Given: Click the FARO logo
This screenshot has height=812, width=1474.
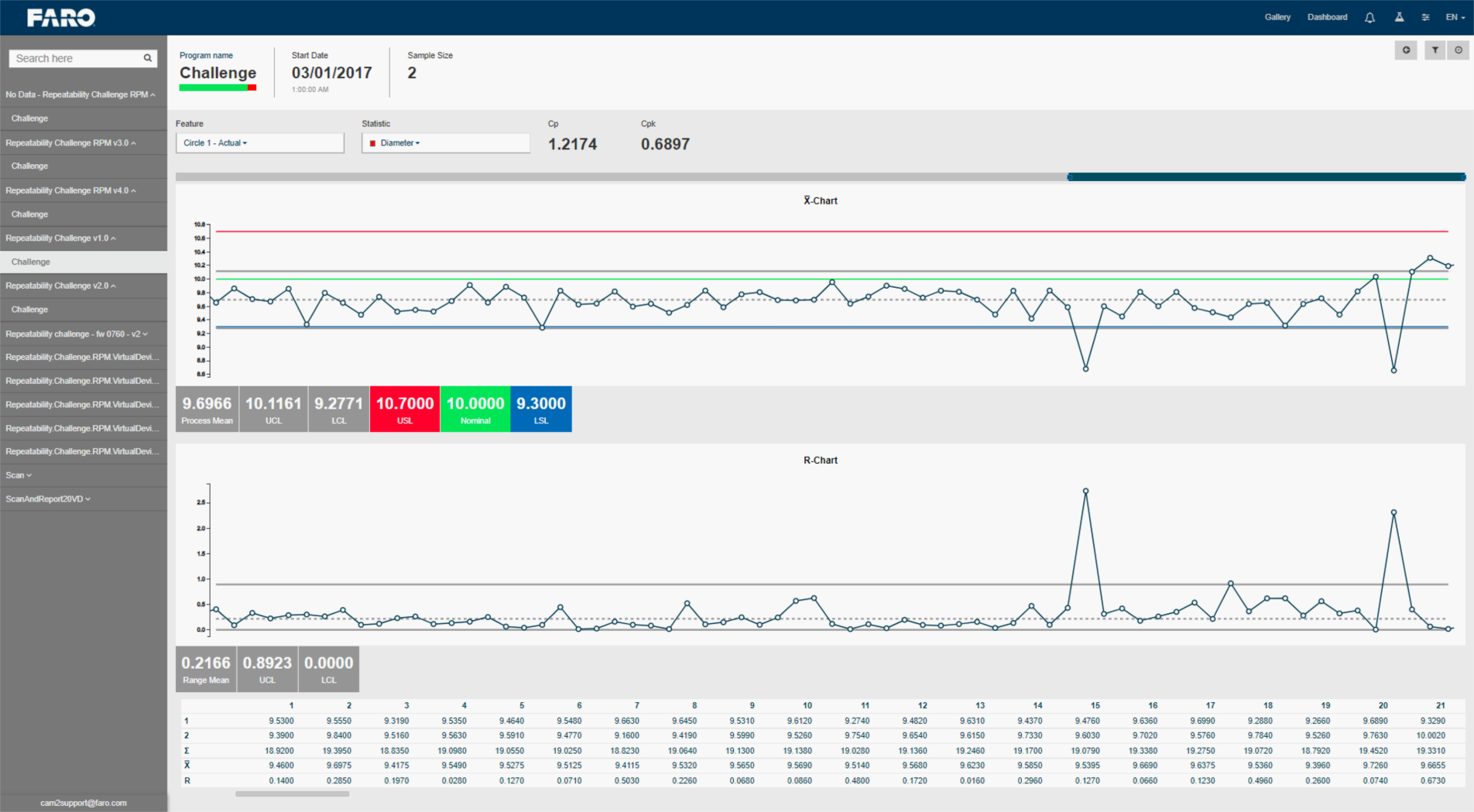Looking at the screenshot, I should pos(61,17).
